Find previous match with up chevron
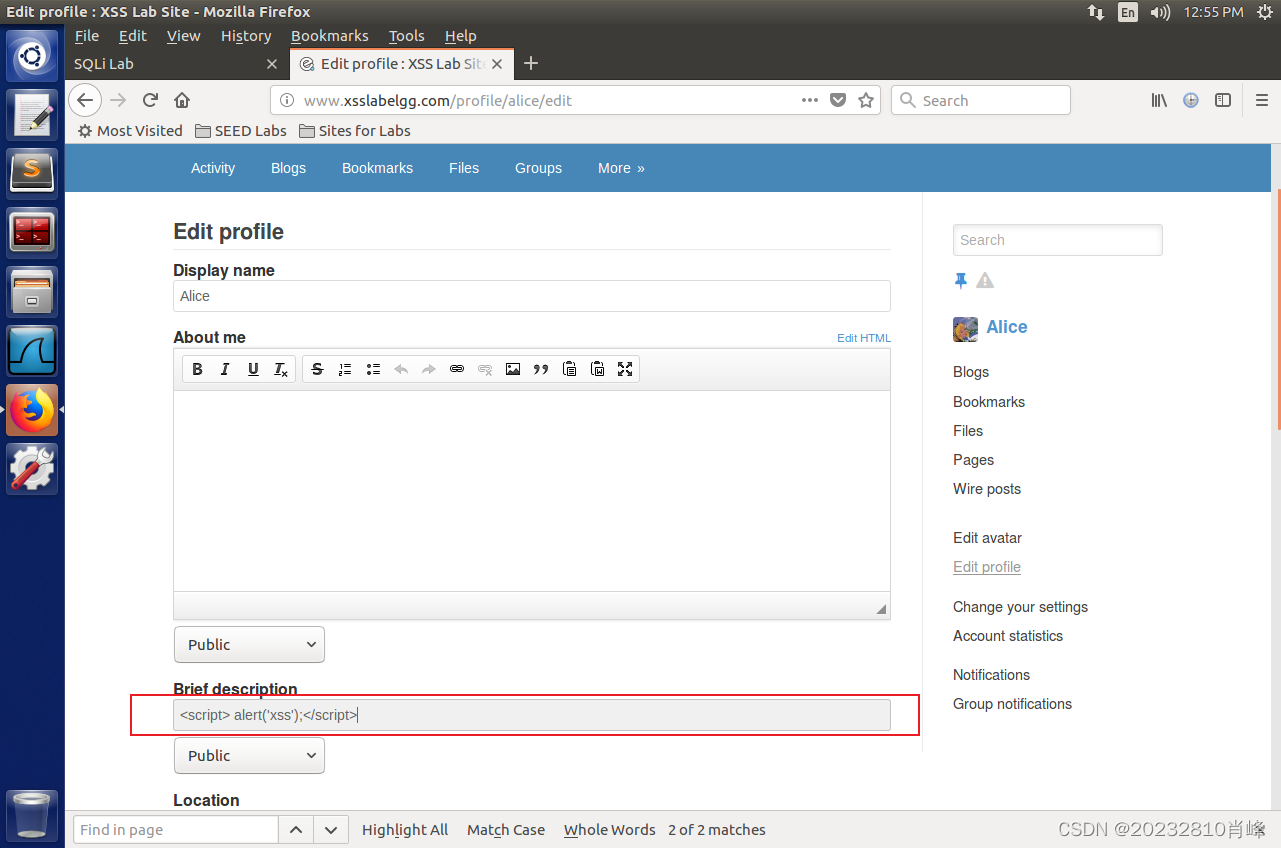The height and width of the screenshot is (848, 1281). [295, 830]
